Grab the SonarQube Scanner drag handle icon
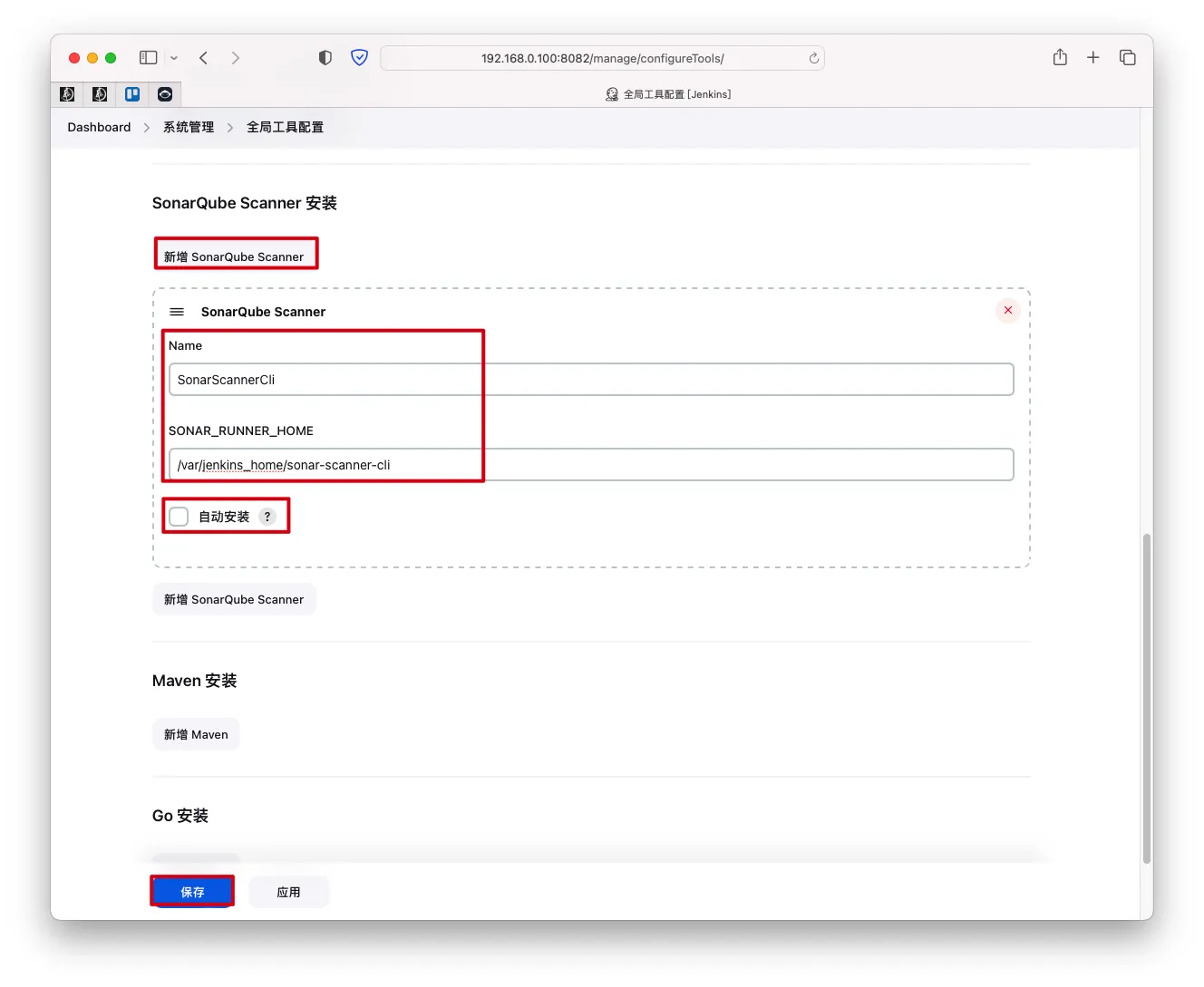 (177, 312)
